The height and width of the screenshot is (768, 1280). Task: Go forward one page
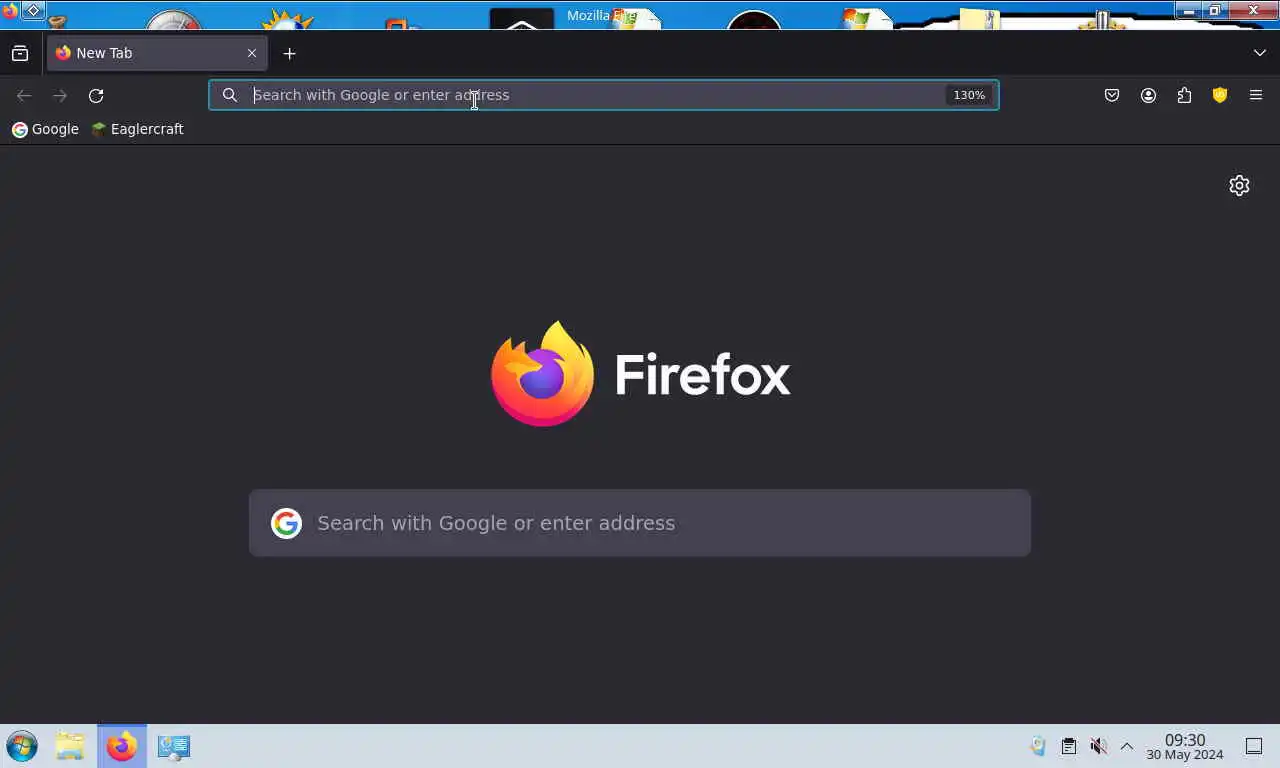tap(60, 95)
